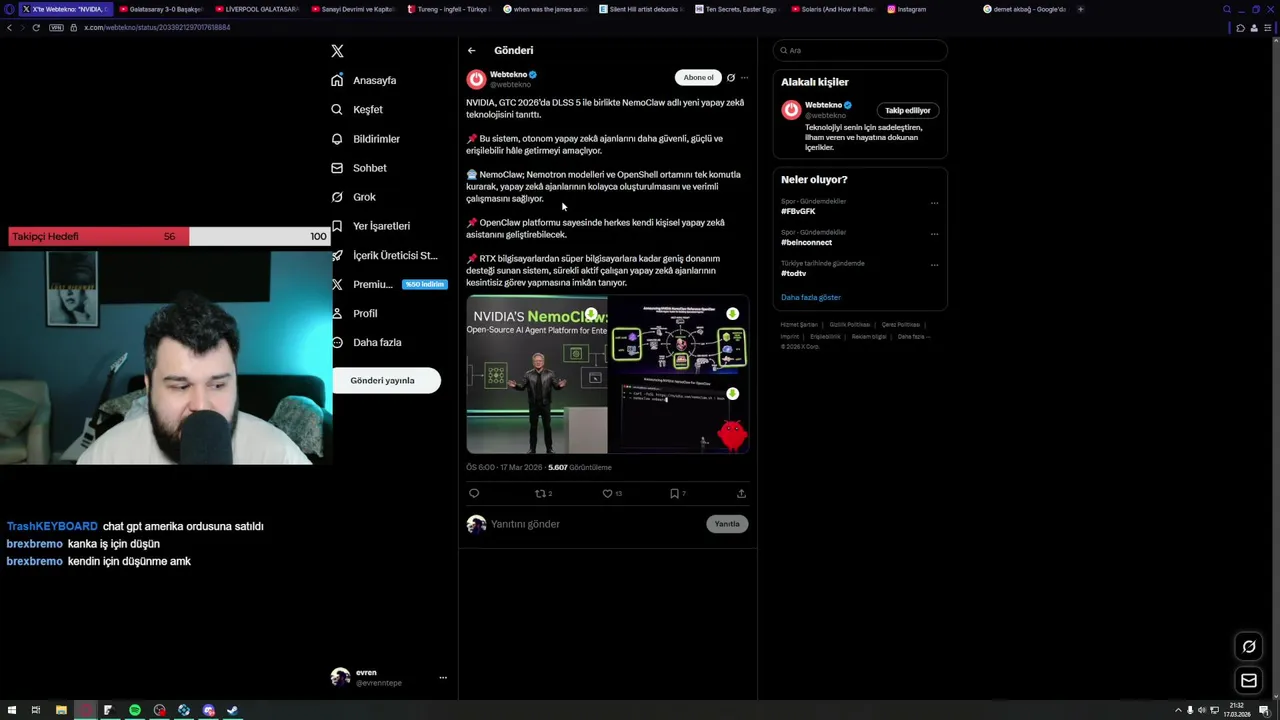Open Anasayfa home page
The width and height of the screenshot is (1280, 720).
(364, 80)
